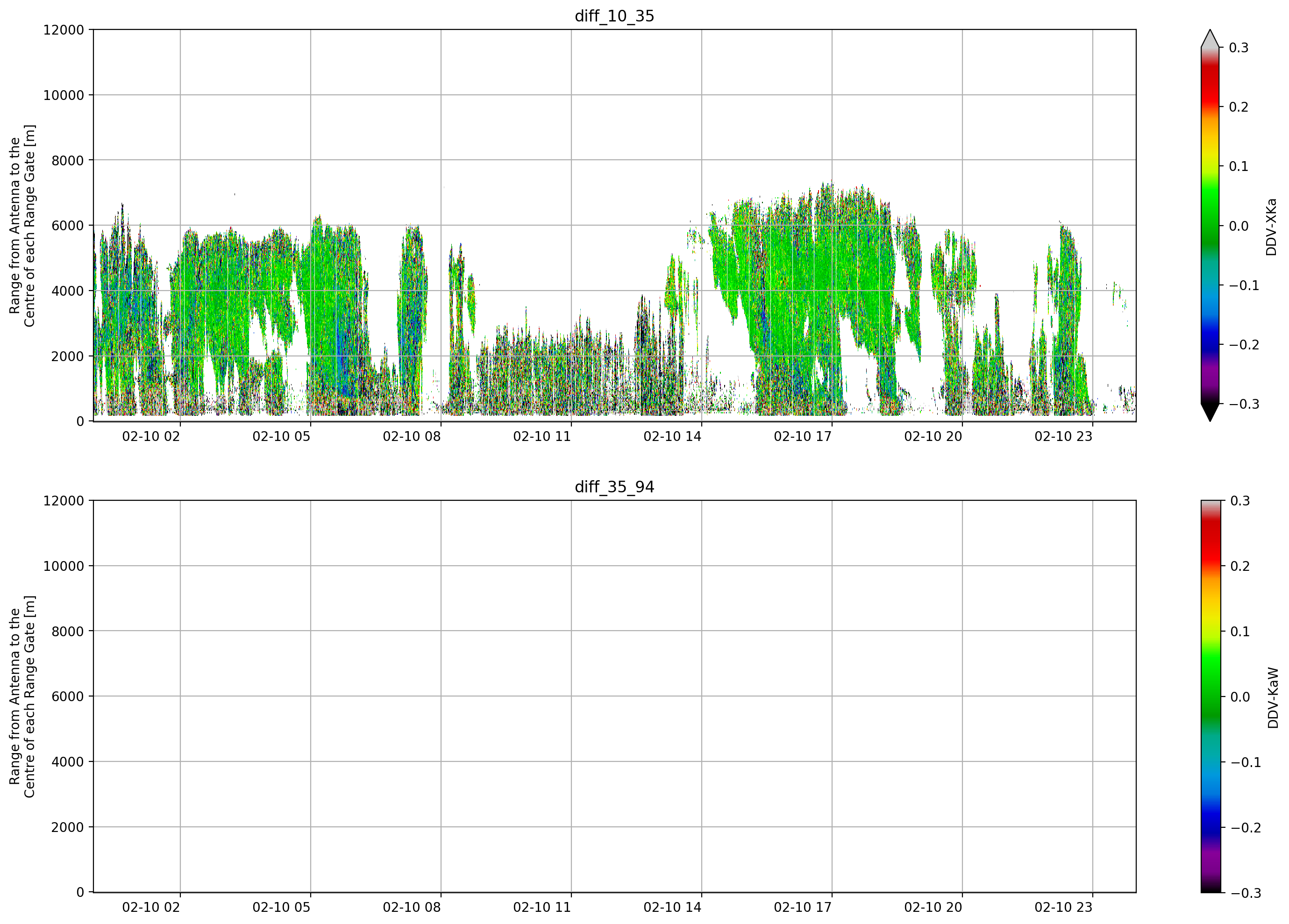This screenshot has height=924, width=1289.
Task: Click the 6000 y-tick label on diff_35_94
Action: click(68, 697)
